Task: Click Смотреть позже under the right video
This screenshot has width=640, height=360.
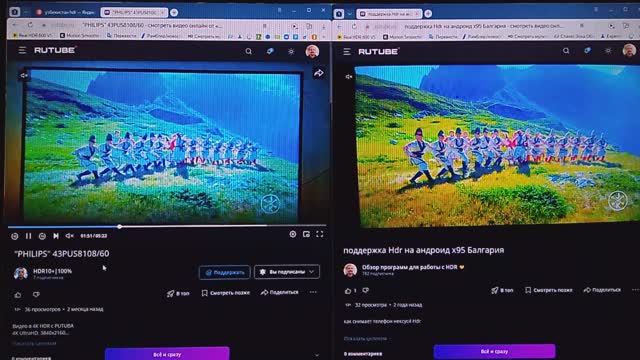Action: point(549,290)
